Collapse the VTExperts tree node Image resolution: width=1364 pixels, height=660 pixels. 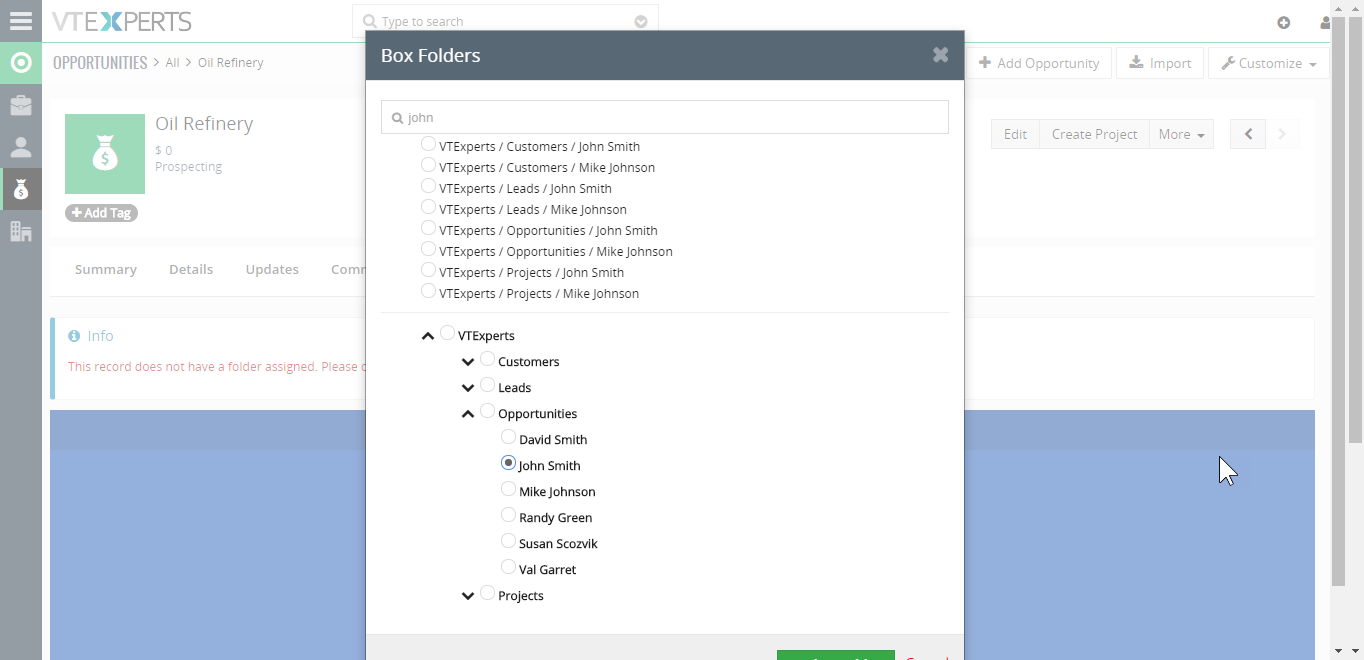(x=428, y=336)
